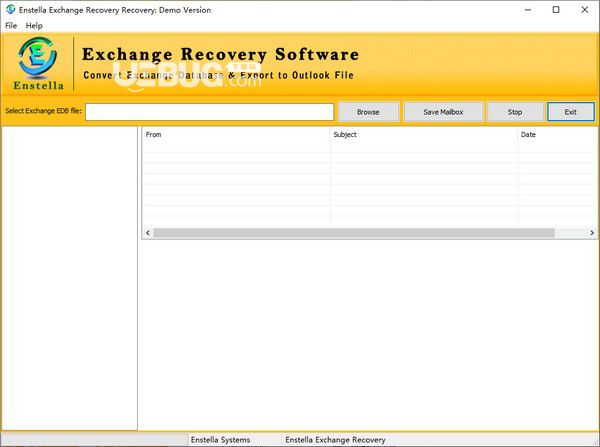The width and height of the screenshot is (600, 447).
Task: Click Enstella Exchange Recovery status text
Action: tap(335, 440)
